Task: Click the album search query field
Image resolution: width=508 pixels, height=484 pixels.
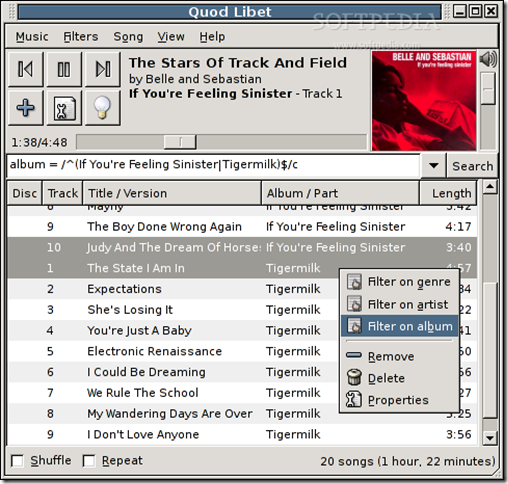Action: pos(213,165)
